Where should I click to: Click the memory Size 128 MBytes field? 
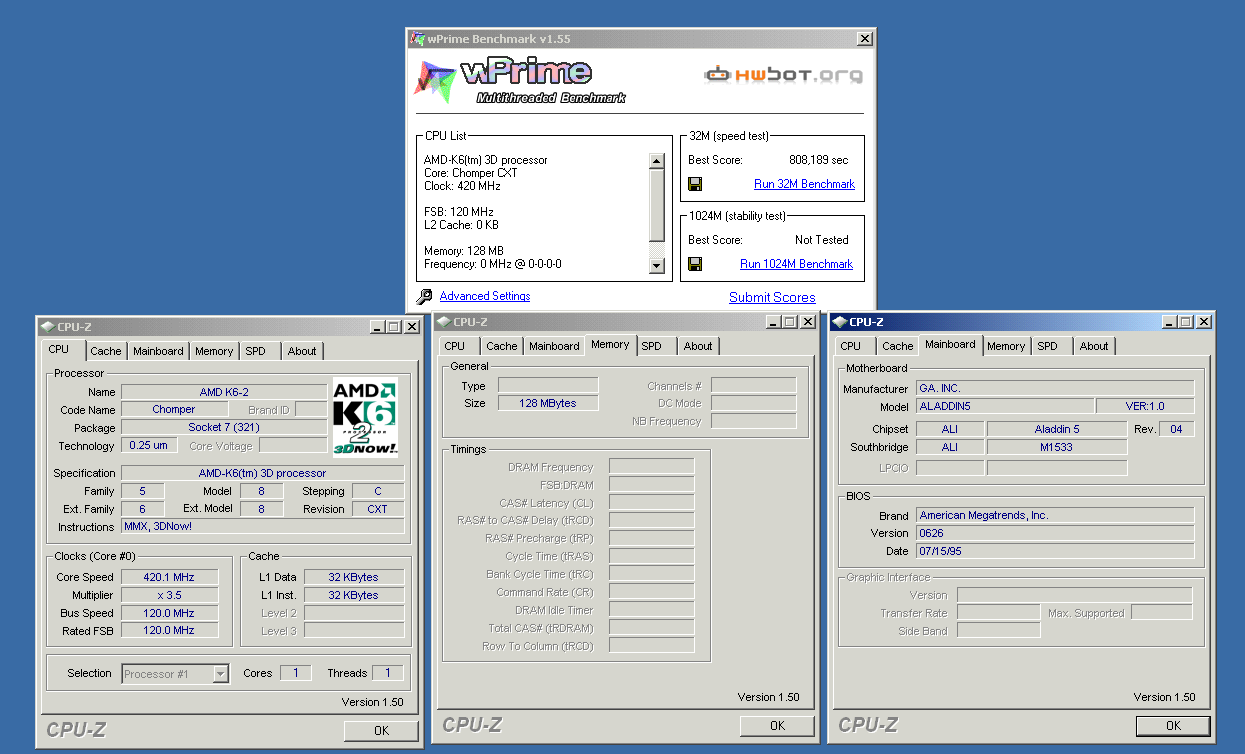tap(548, 403)
